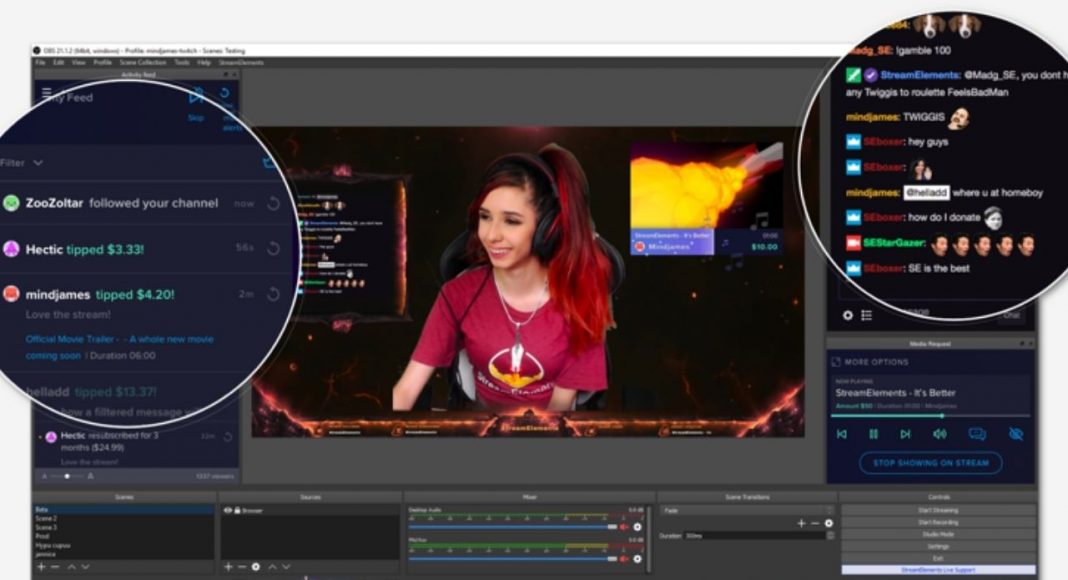
Task: Enable Studio Mode
Action: (938, 534)
